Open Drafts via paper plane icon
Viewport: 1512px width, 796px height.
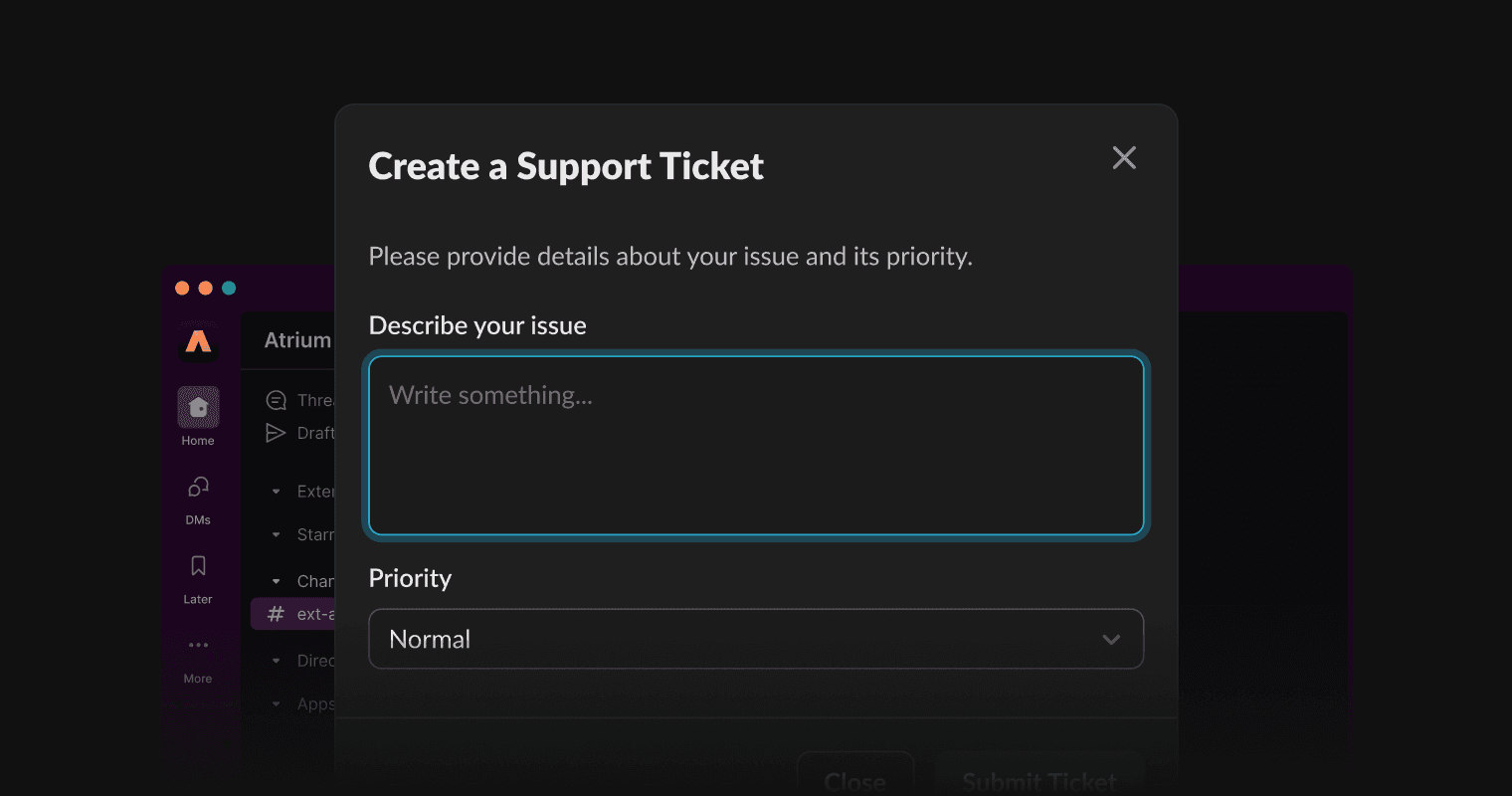[x=277, y=433]
